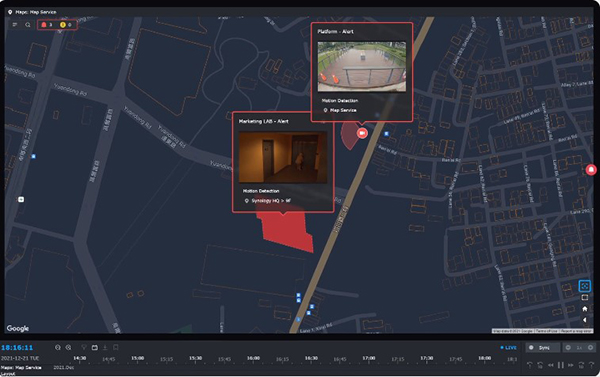Click the 15:00 timeline marker

pyautogui.click(x=137, y=358)
